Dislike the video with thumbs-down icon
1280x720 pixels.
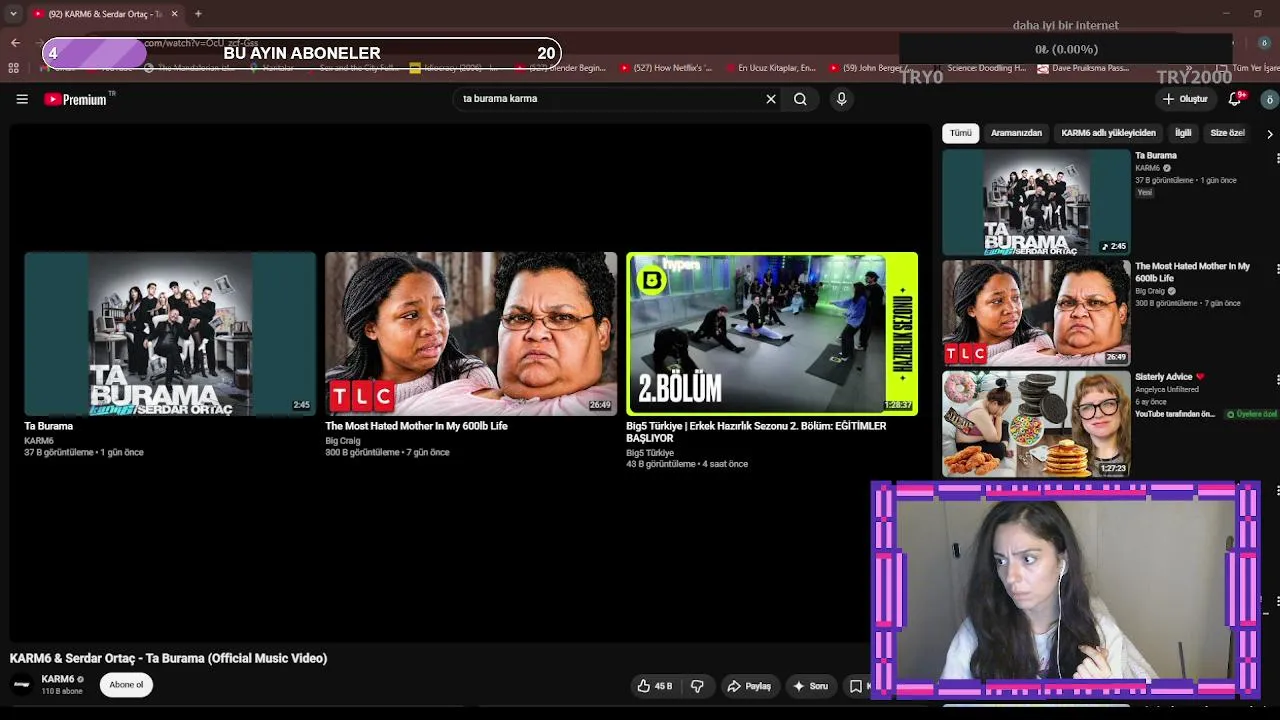697,686
